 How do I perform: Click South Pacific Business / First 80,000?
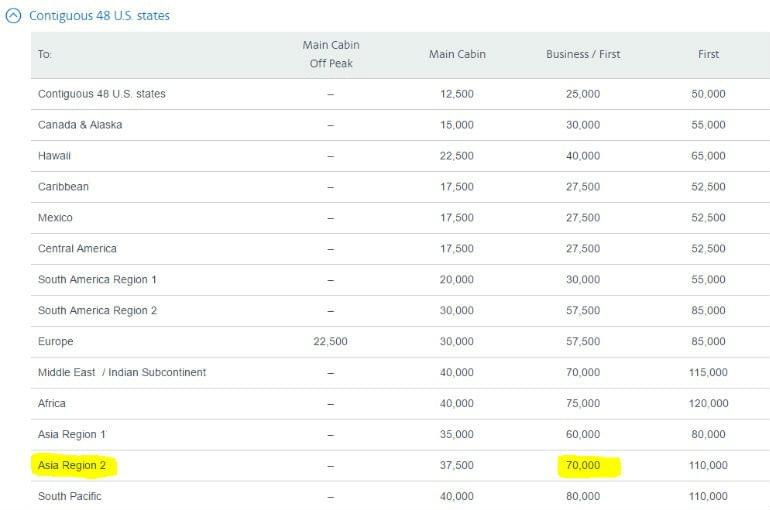(x=583, y=496)
